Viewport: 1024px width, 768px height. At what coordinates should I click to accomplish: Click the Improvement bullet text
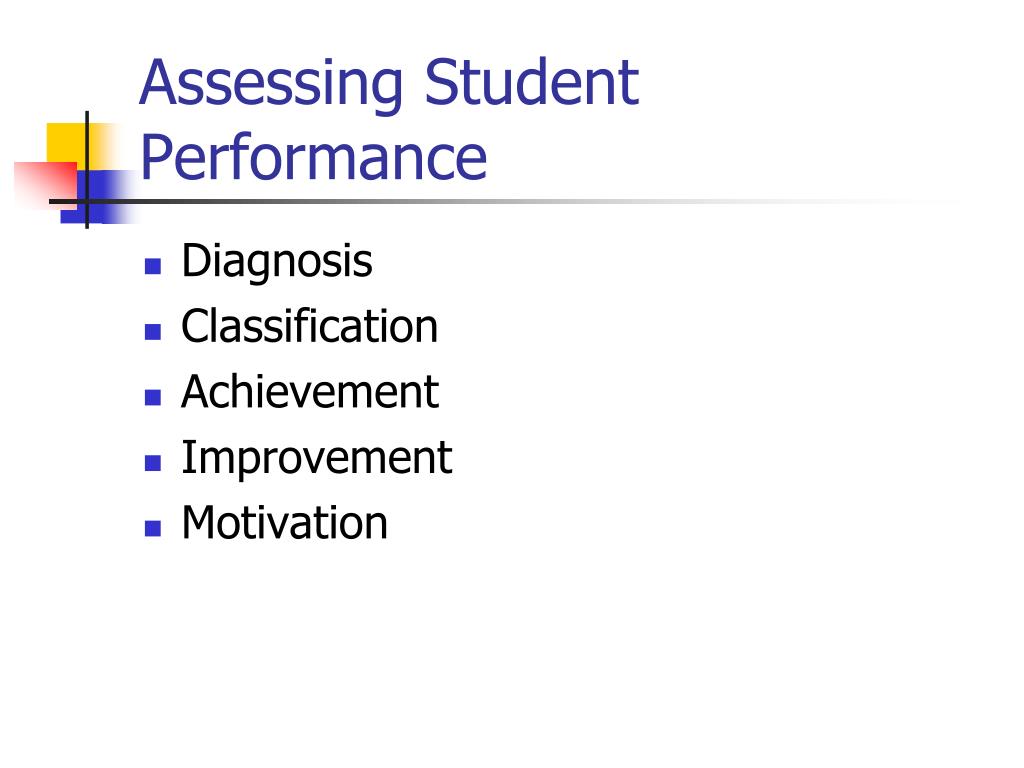317,459
